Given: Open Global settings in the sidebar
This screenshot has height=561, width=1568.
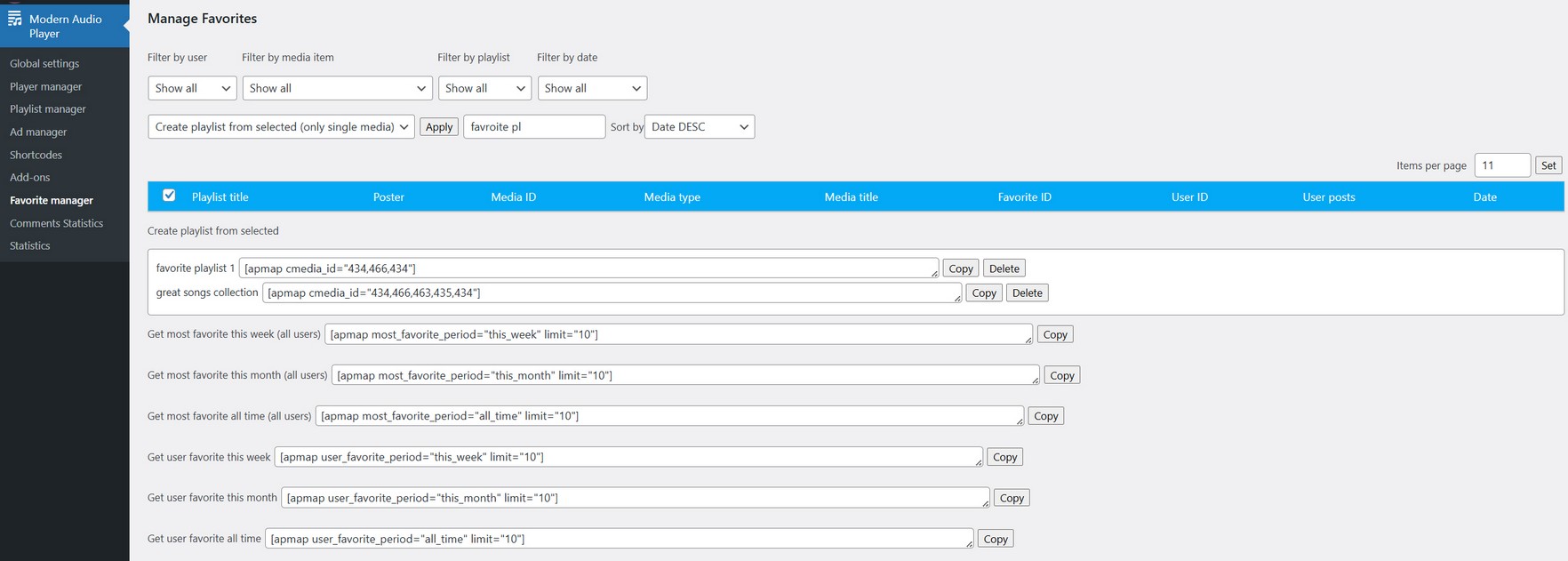Looking at the screenshot, I should coord(44,64).
